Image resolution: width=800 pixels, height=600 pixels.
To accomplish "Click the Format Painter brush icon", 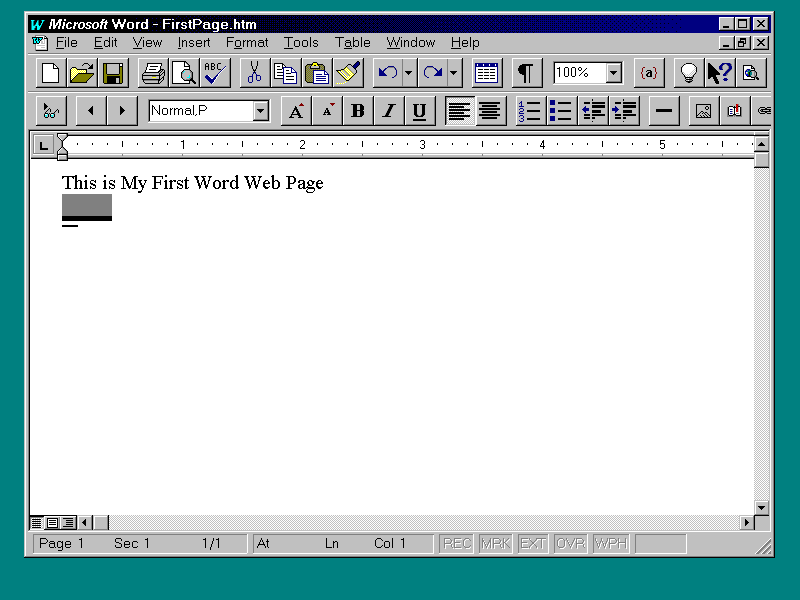I will (348, 73).
